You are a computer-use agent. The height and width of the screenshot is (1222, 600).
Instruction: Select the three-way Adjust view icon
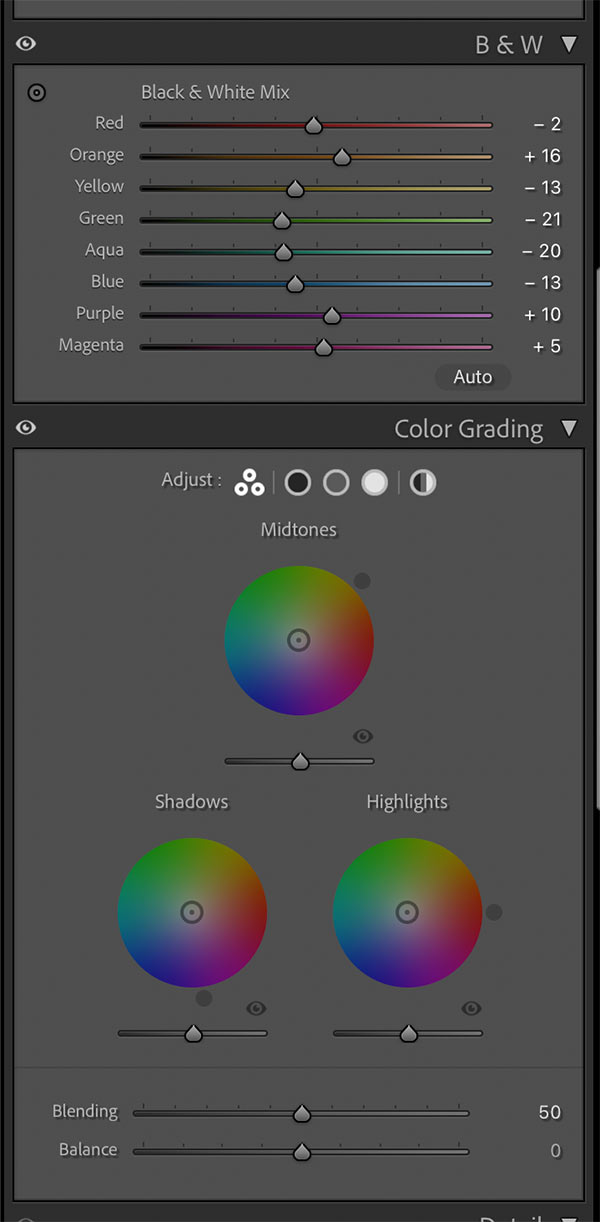249,482
